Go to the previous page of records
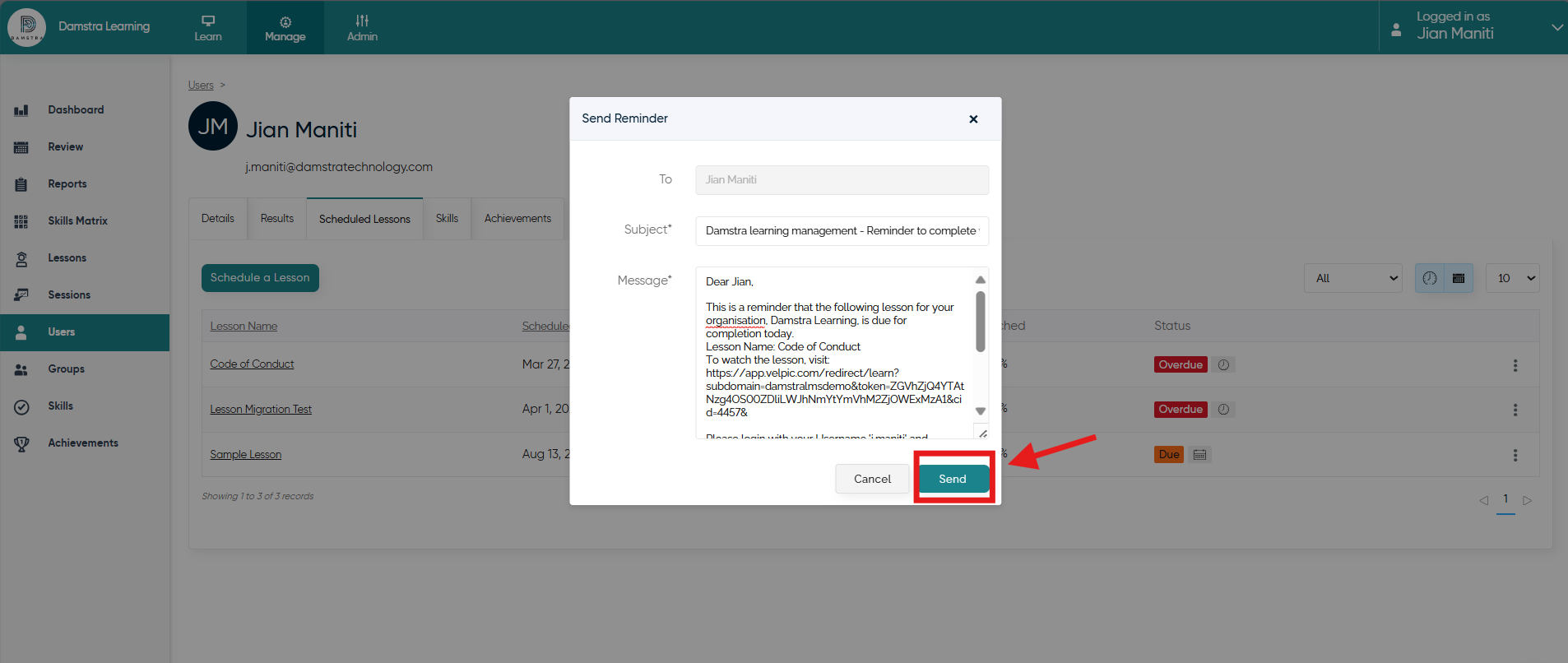Viewport: 1568px width, 663px height. [x=1483, y=500]
